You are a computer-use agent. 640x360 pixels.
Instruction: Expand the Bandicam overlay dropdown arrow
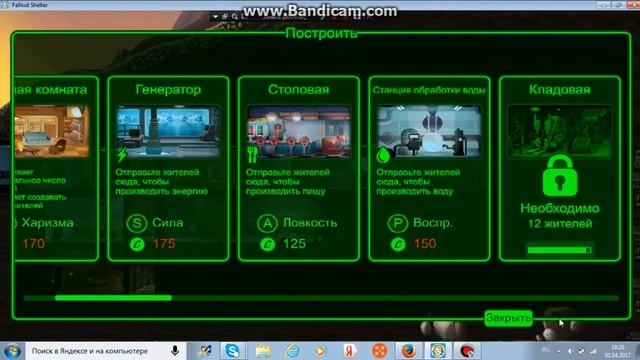click(x=215, y=17)
